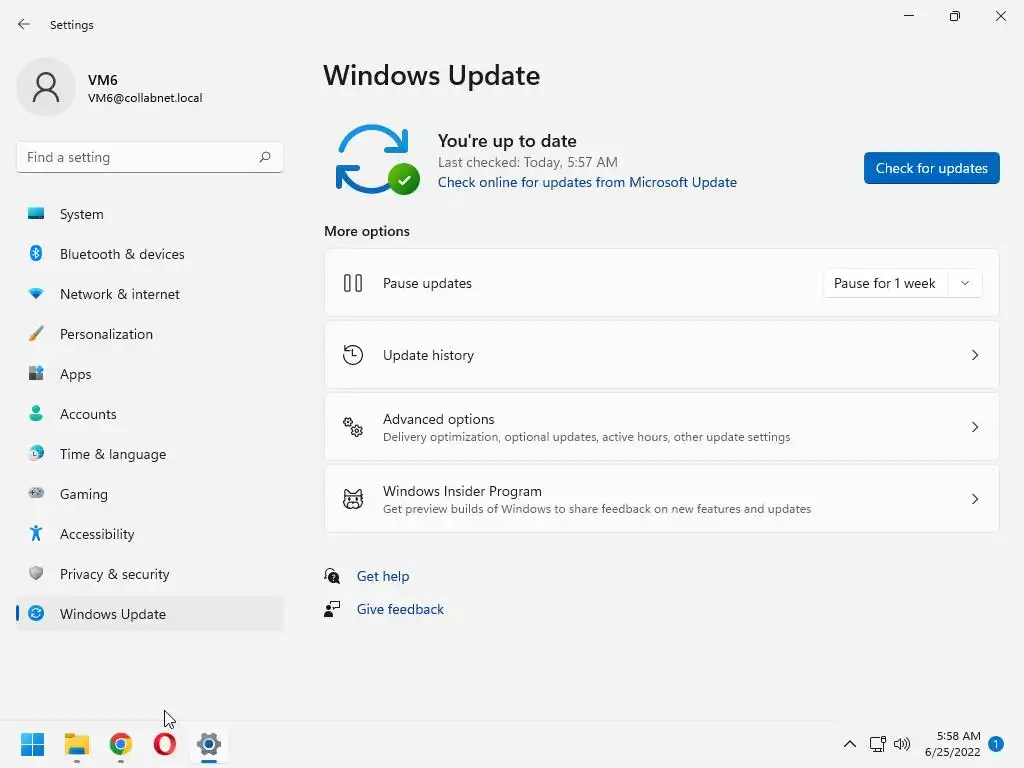Select System in the sidebar
This screenshot has height=768, width=1024.
pyautogui.click(x=150, y=214)
